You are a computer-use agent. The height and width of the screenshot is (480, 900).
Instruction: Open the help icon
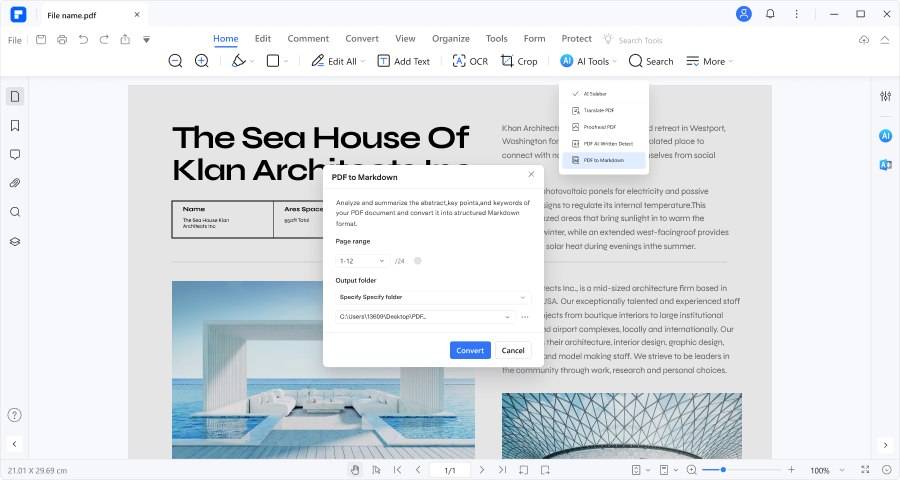14,415
